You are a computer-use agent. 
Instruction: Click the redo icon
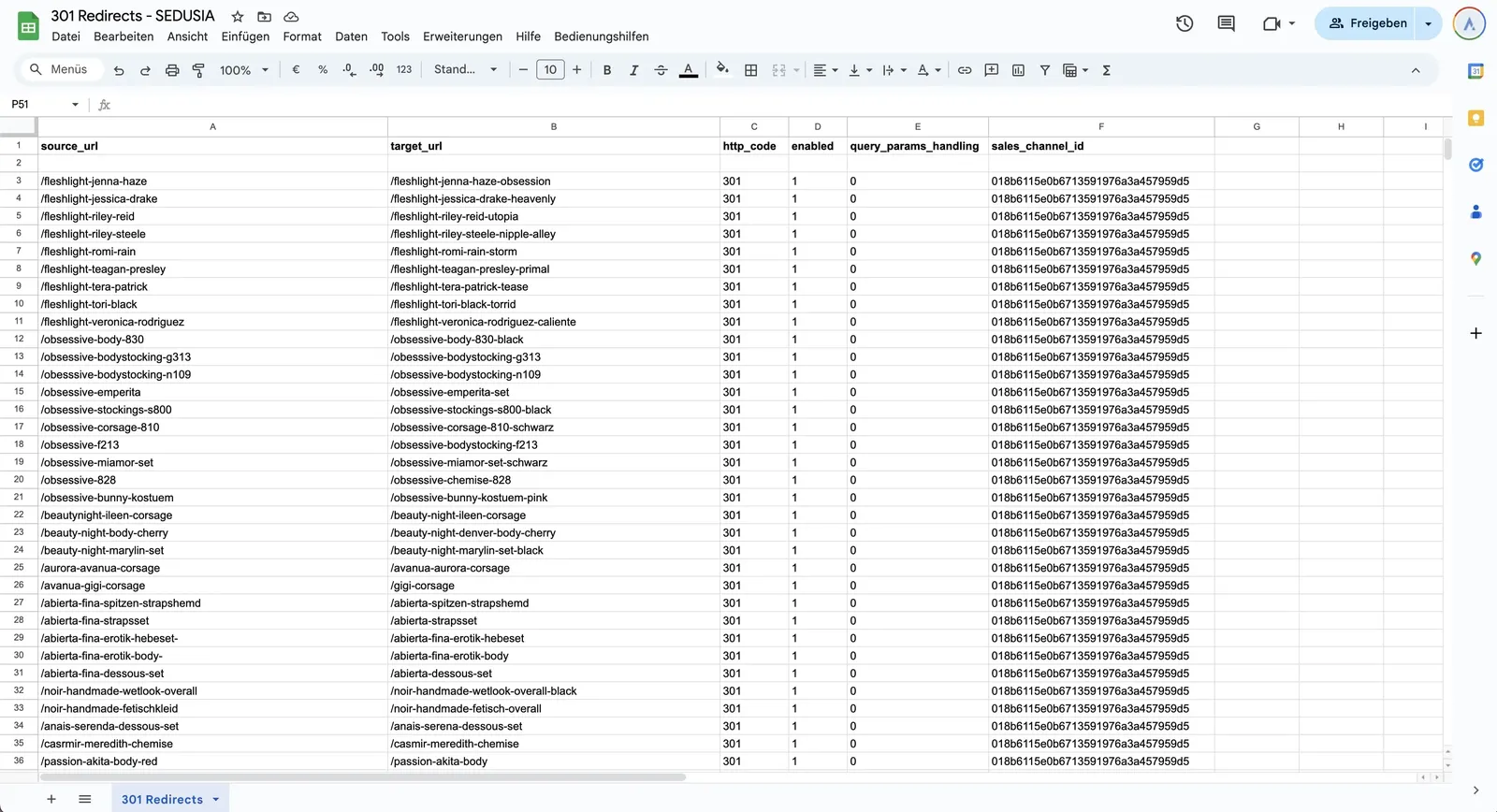pyautogui.click(x=145, y=70)
